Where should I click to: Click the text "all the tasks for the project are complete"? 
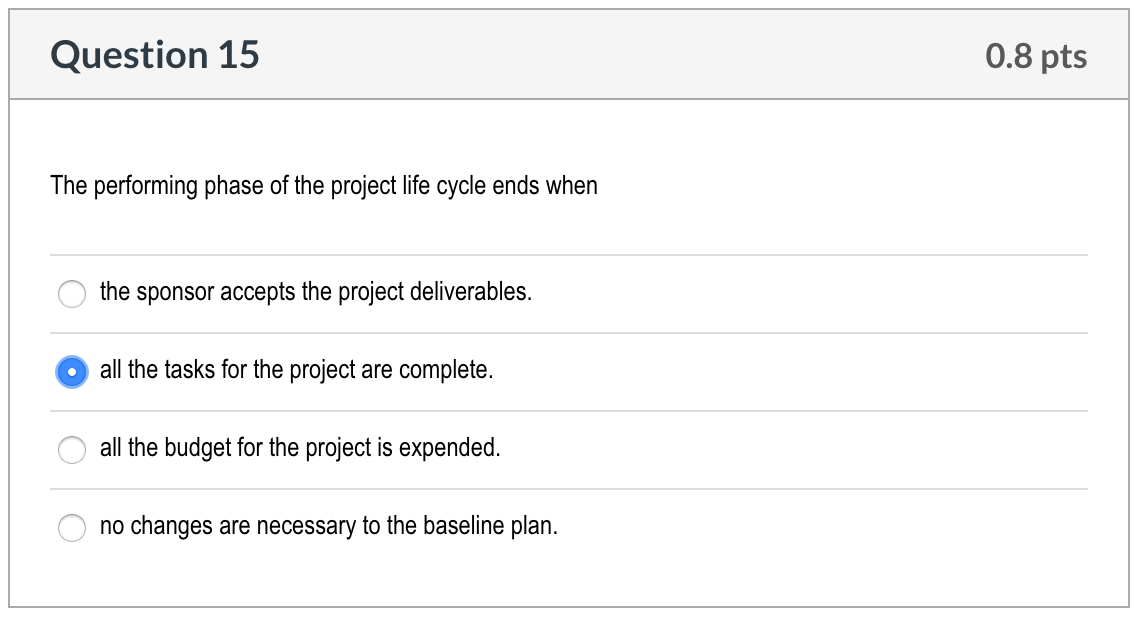(295, 370)
